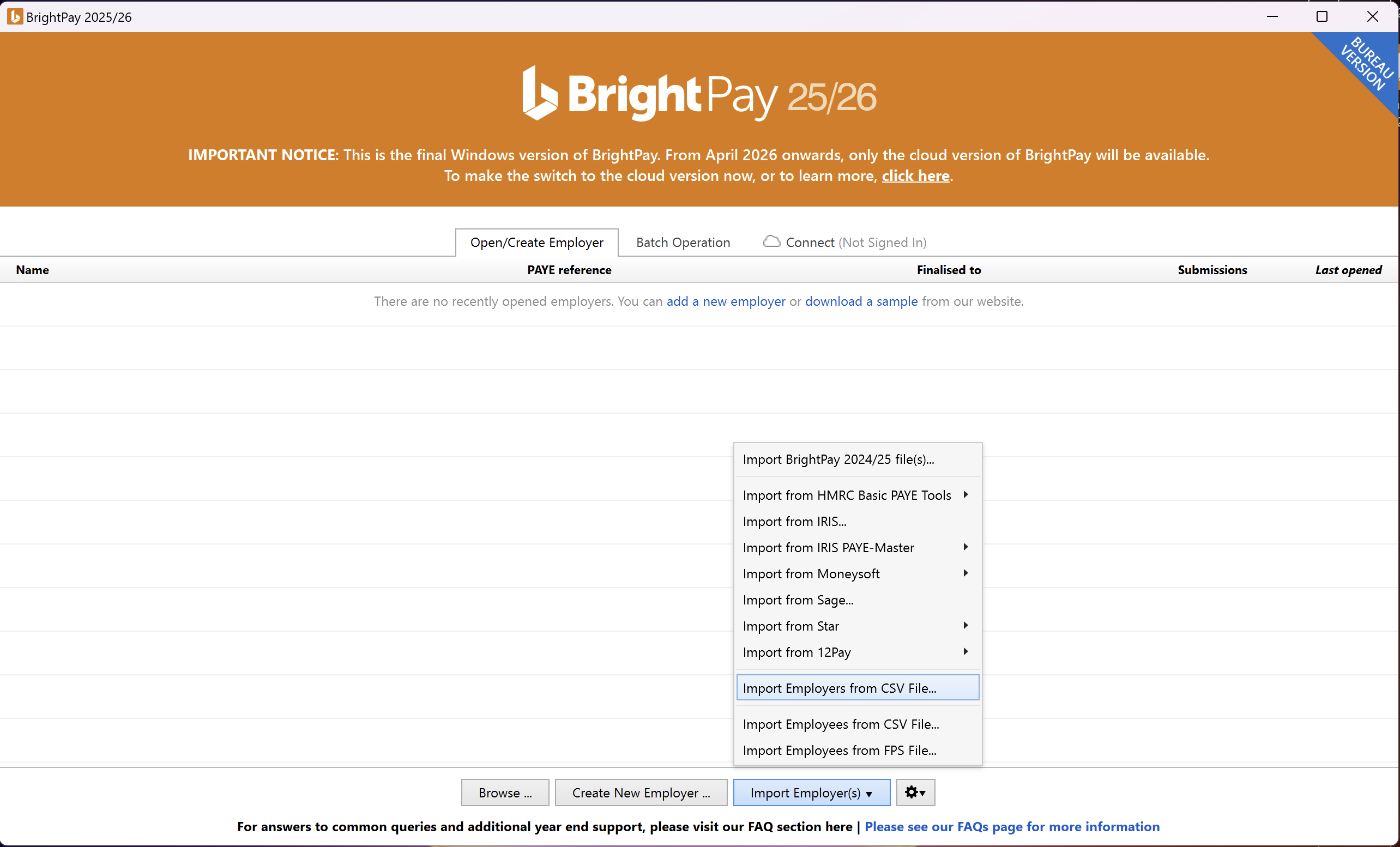
Task: Expand Import from 12Pay submenu
Action: point(858,651)
